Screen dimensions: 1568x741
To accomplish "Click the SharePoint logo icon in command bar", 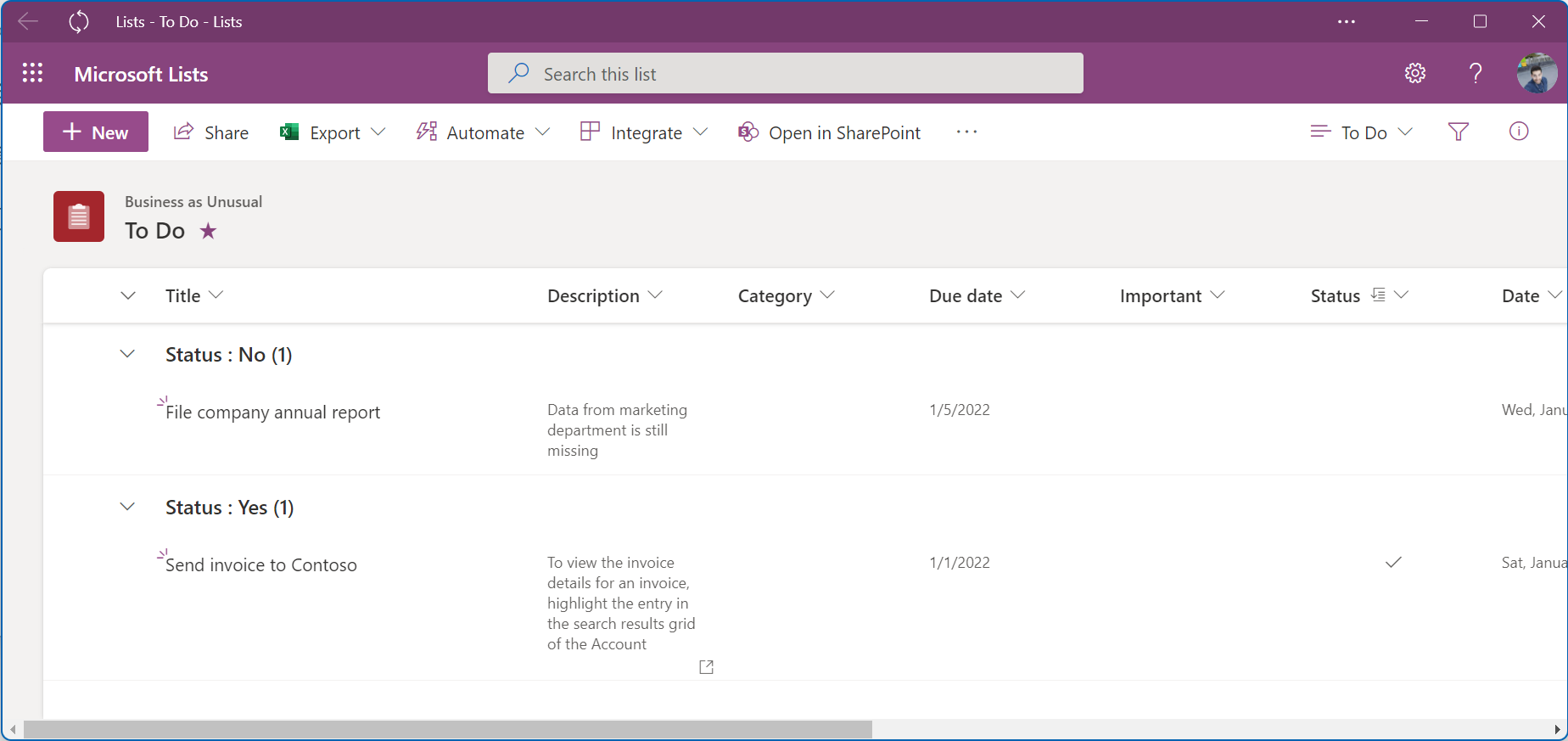I will point(748,132).
